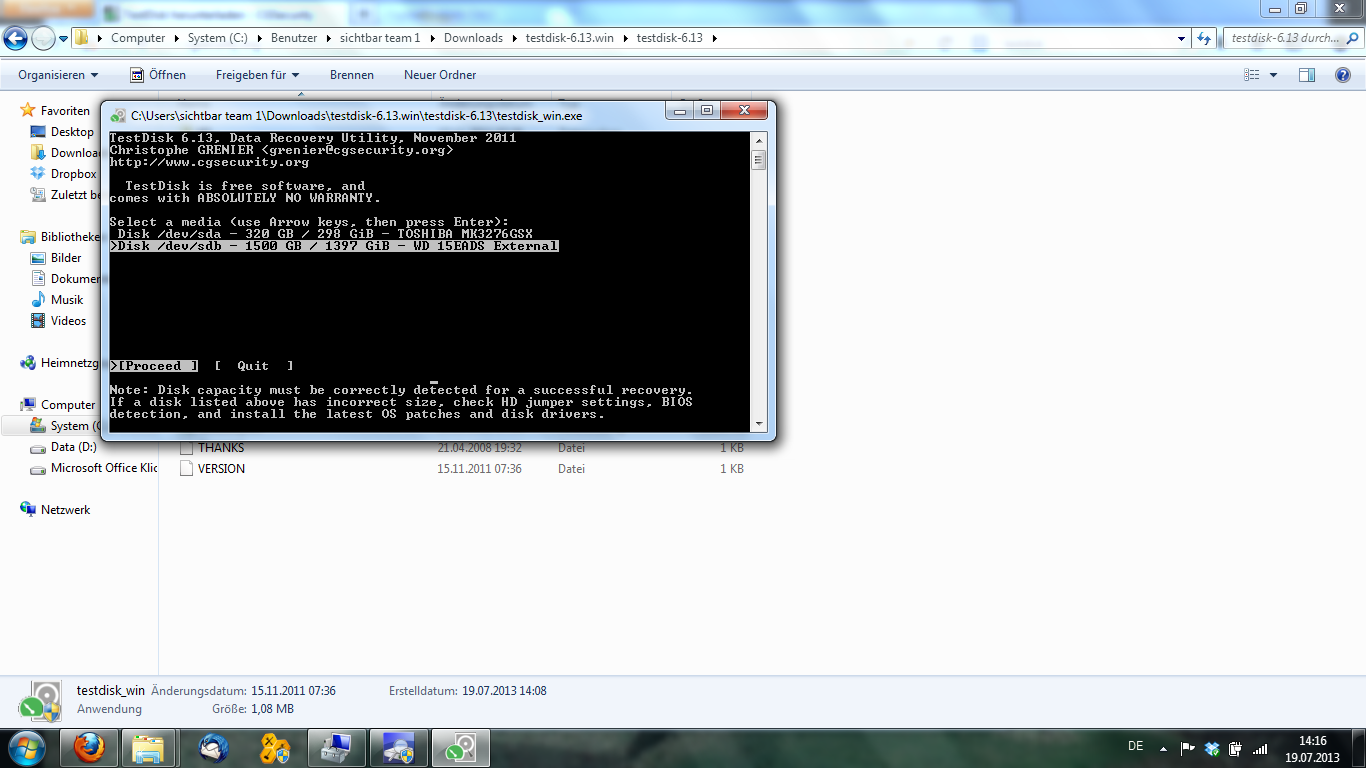1366x768 pixels.
Task: Launch Firefox from the taskbar
Action: tap(89, 748)
